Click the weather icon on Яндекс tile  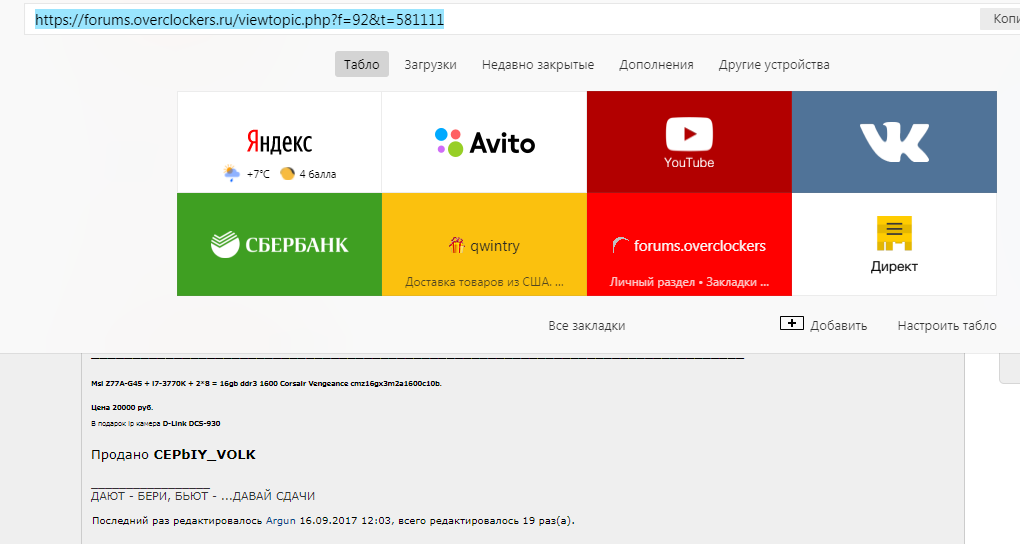click(x=232, y=174)
